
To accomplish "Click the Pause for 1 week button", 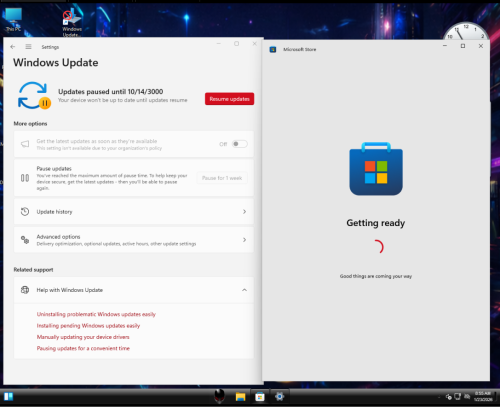I will (x=222, y=178).
